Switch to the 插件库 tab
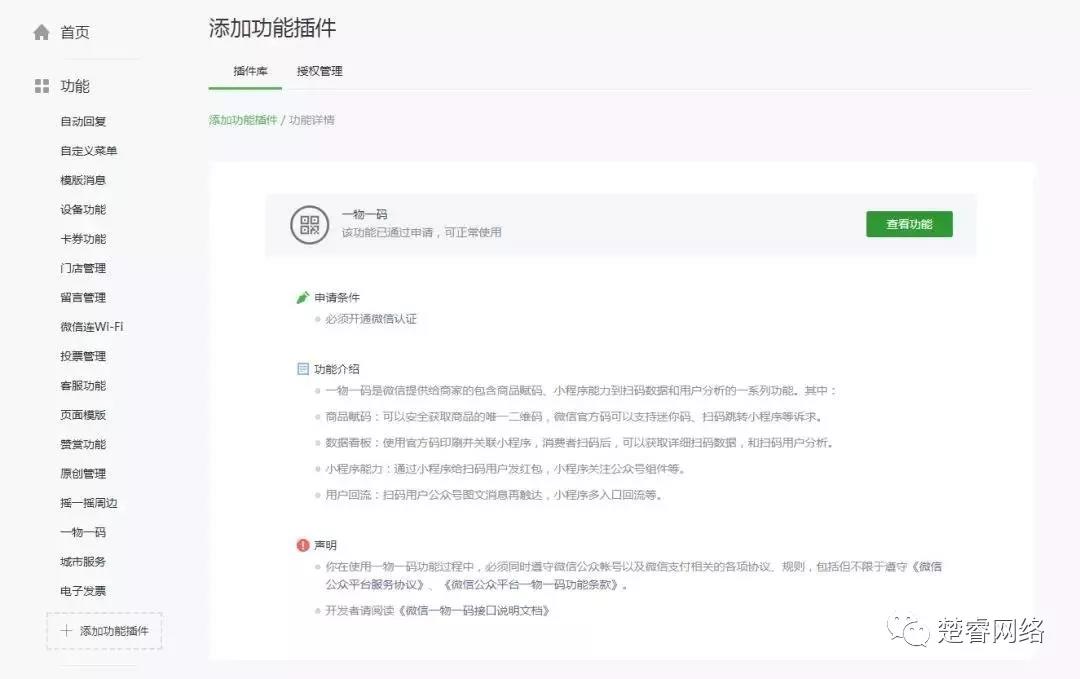The image size is (1080, 679). [x=251, y=71]
